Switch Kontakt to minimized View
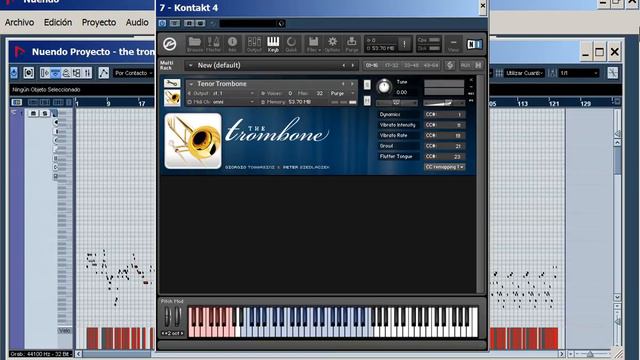This screenshot has width=640, height=360. [x=453, y=44]
